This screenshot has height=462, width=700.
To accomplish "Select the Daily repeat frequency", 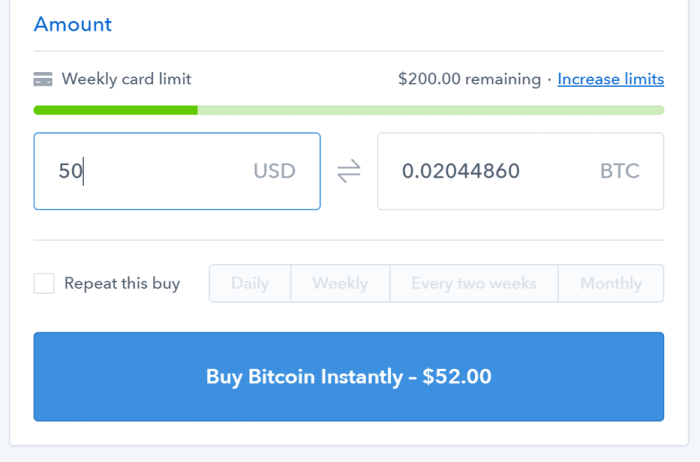I will [250, 283].
